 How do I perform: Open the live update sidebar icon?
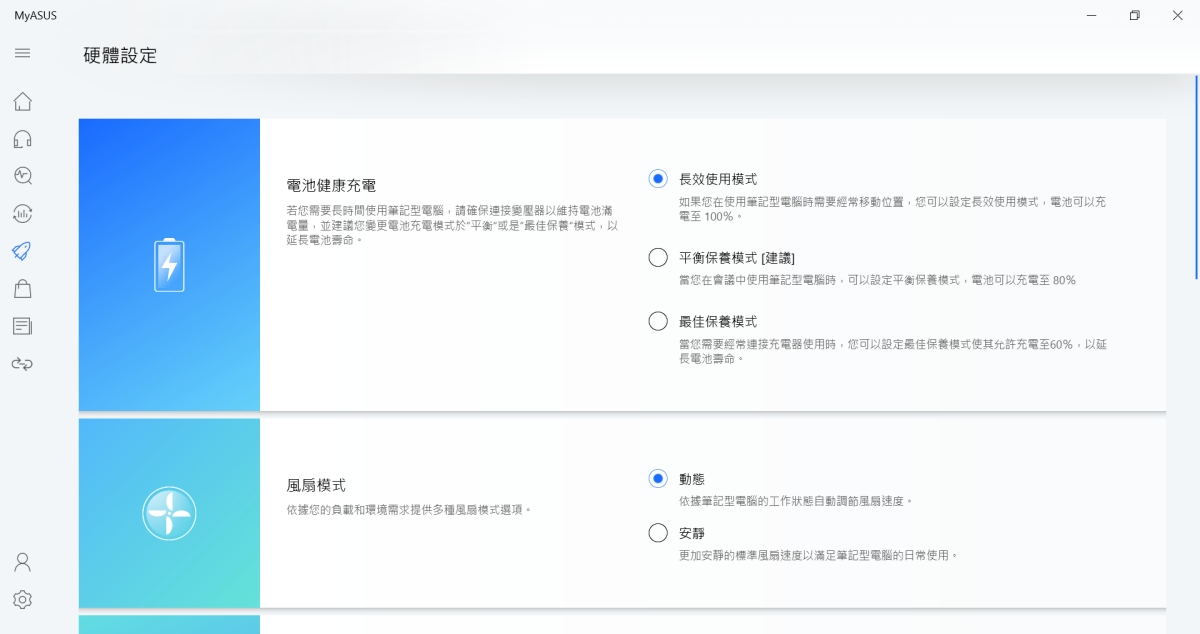click(22, 213)
